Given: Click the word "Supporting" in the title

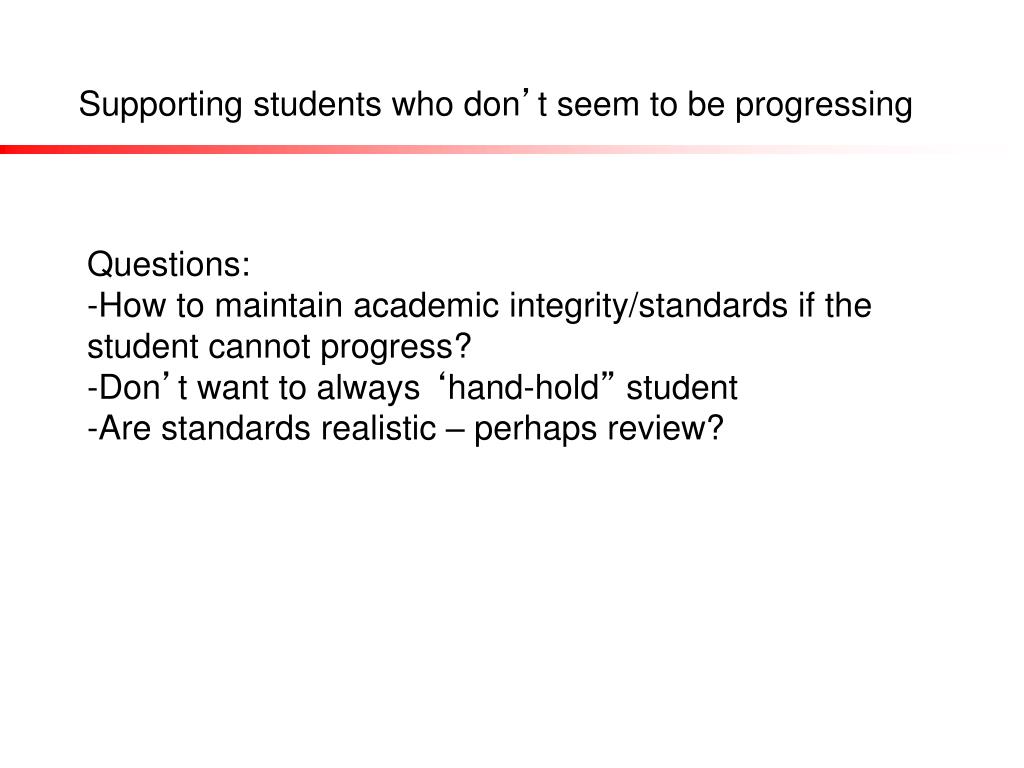Looking at the screenshot, I should pos(161,105).
